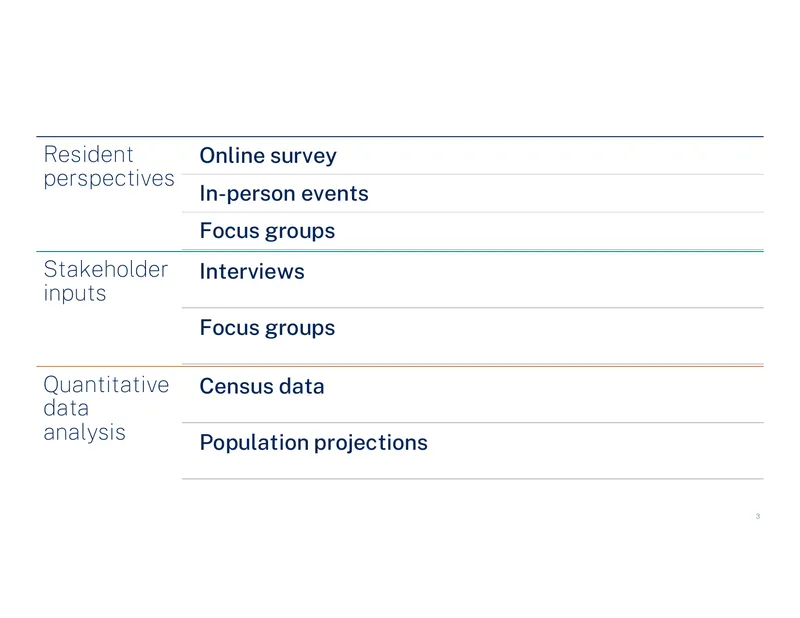Click the slide page number 3

(x=758, y=516)
